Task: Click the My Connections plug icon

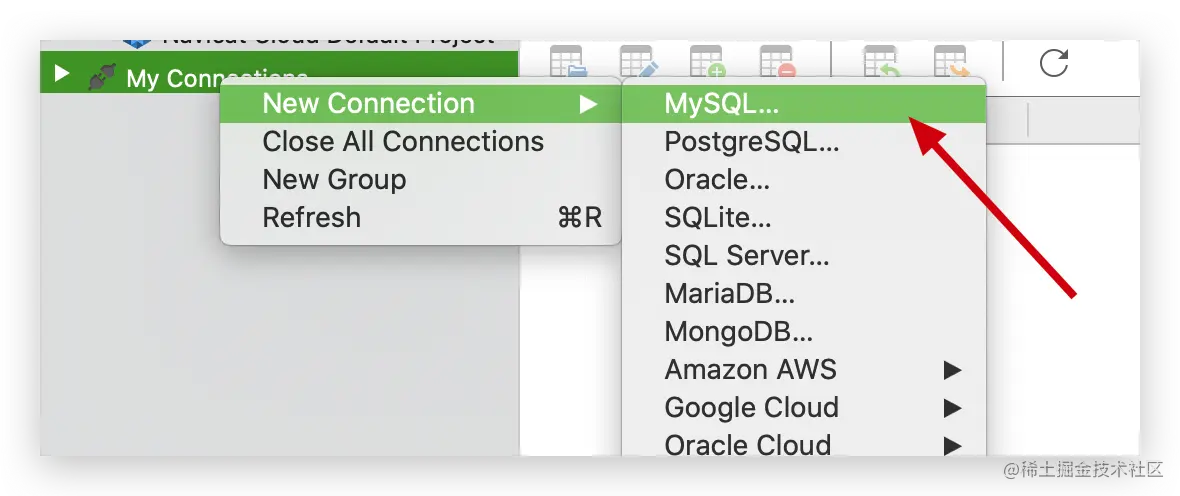Action: [x=102, y=77]
